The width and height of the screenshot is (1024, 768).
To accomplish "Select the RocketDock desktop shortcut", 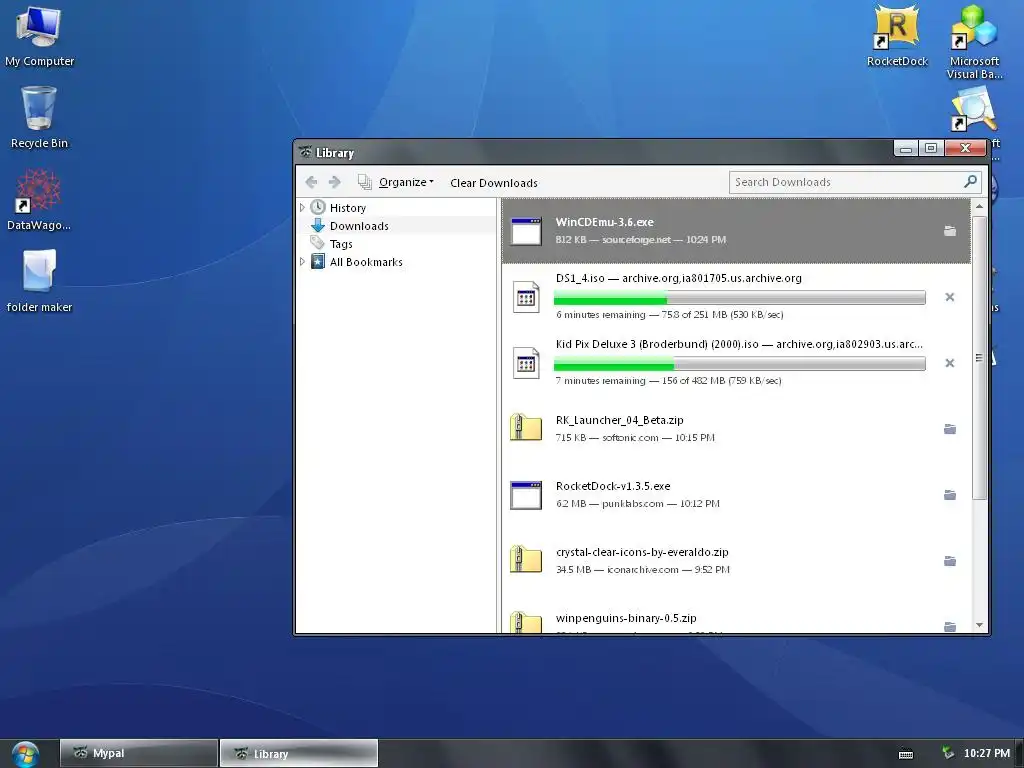I will click(897, 35).
